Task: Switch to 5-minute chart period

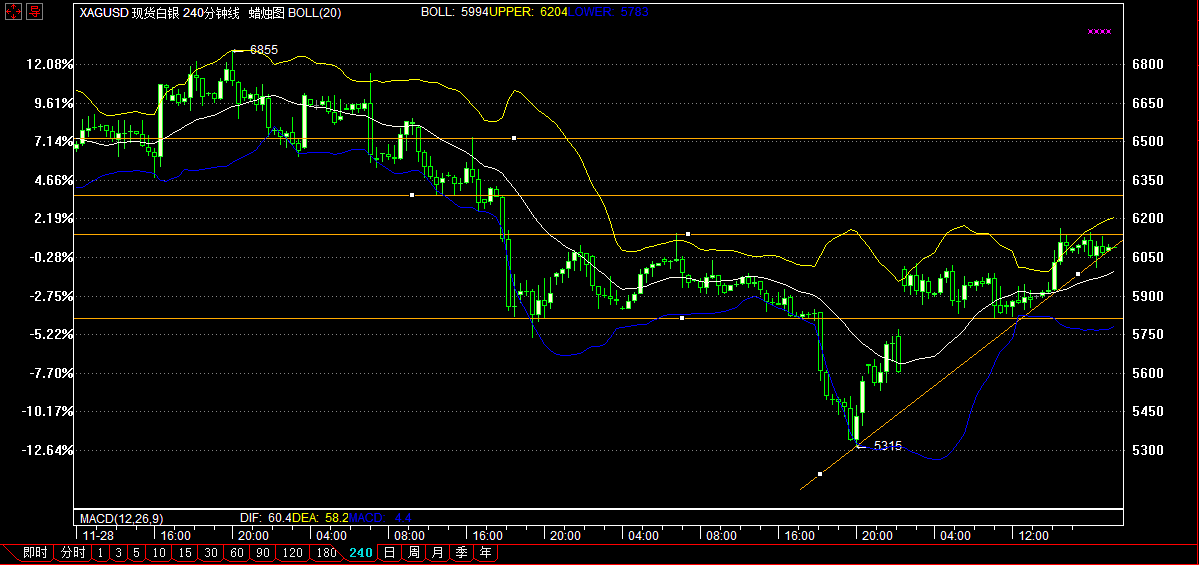Action: click(136, 552)
